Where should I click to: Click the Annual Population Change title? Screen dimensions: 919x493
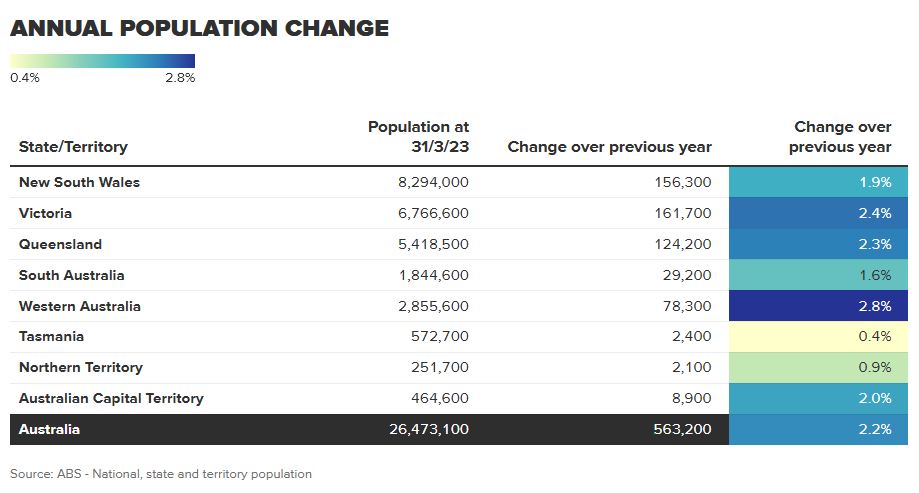tap(199, 28)
